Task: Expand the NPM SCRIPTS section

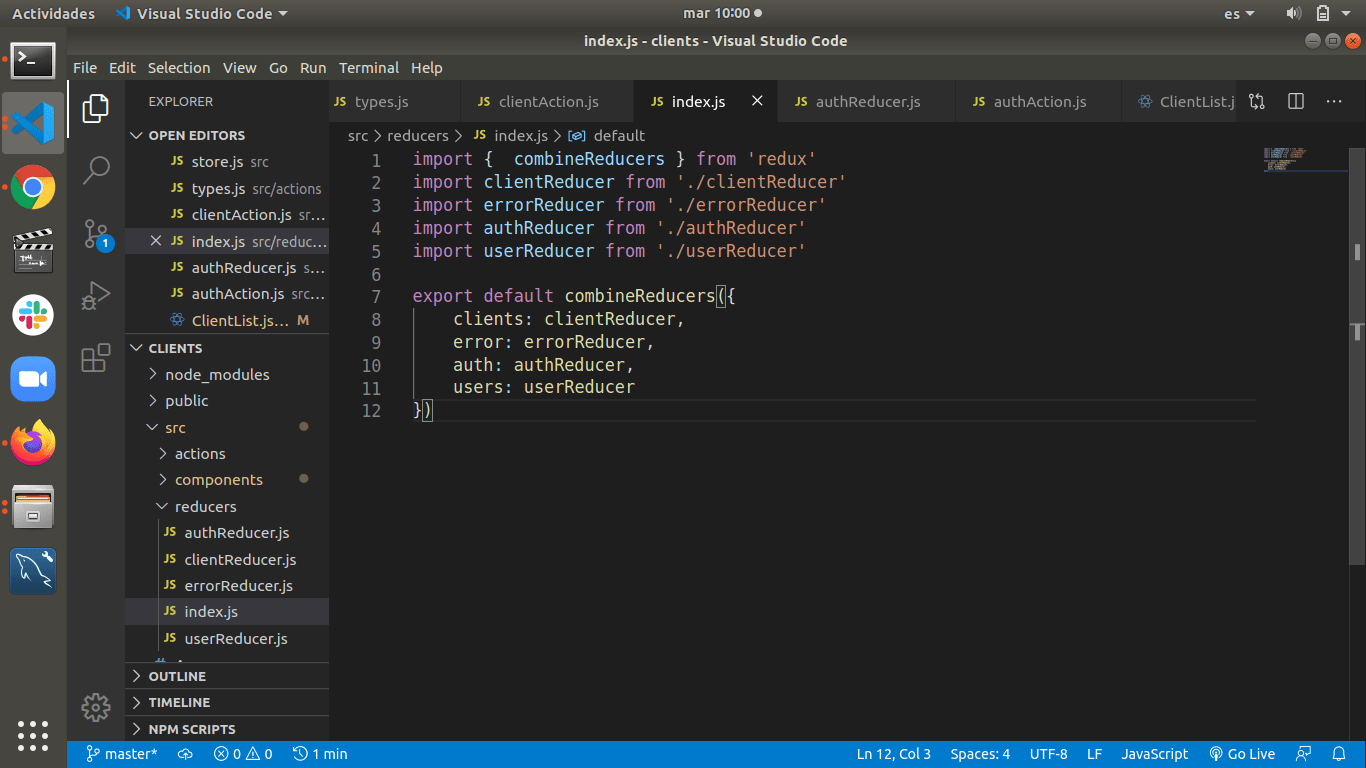Action: pos(192,729)
